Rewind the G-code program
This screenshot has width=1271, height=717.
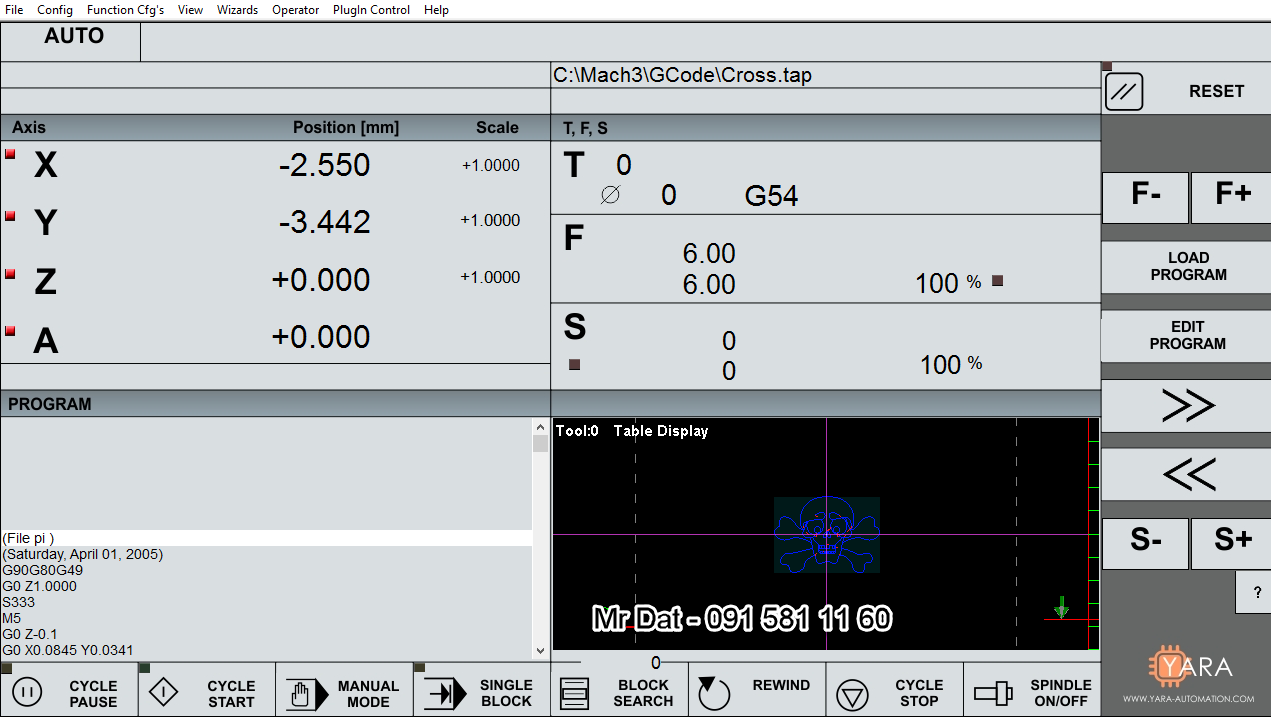point(757,692)
